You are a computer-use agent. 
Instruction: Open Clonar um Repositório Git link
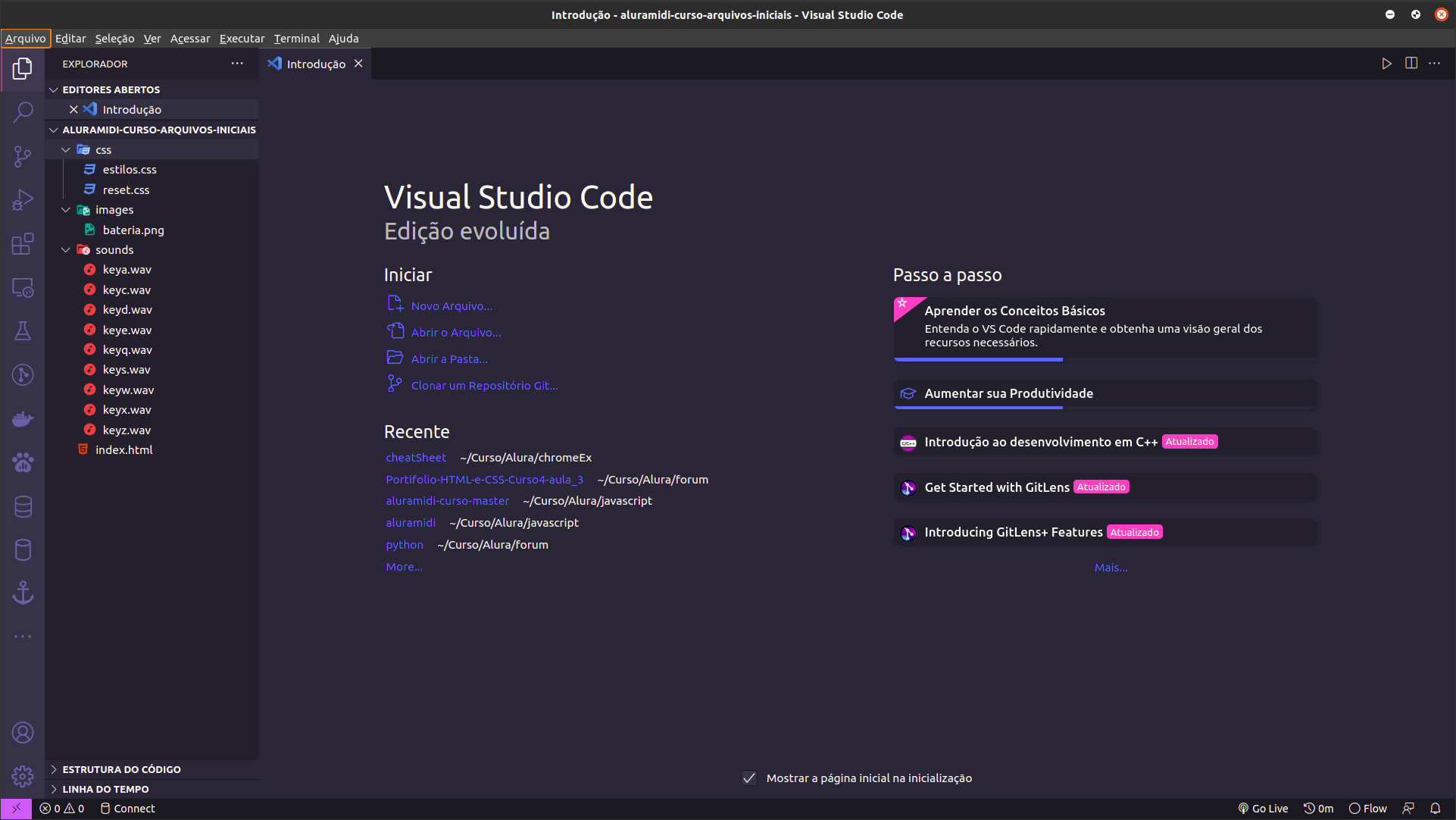point(485,384)
